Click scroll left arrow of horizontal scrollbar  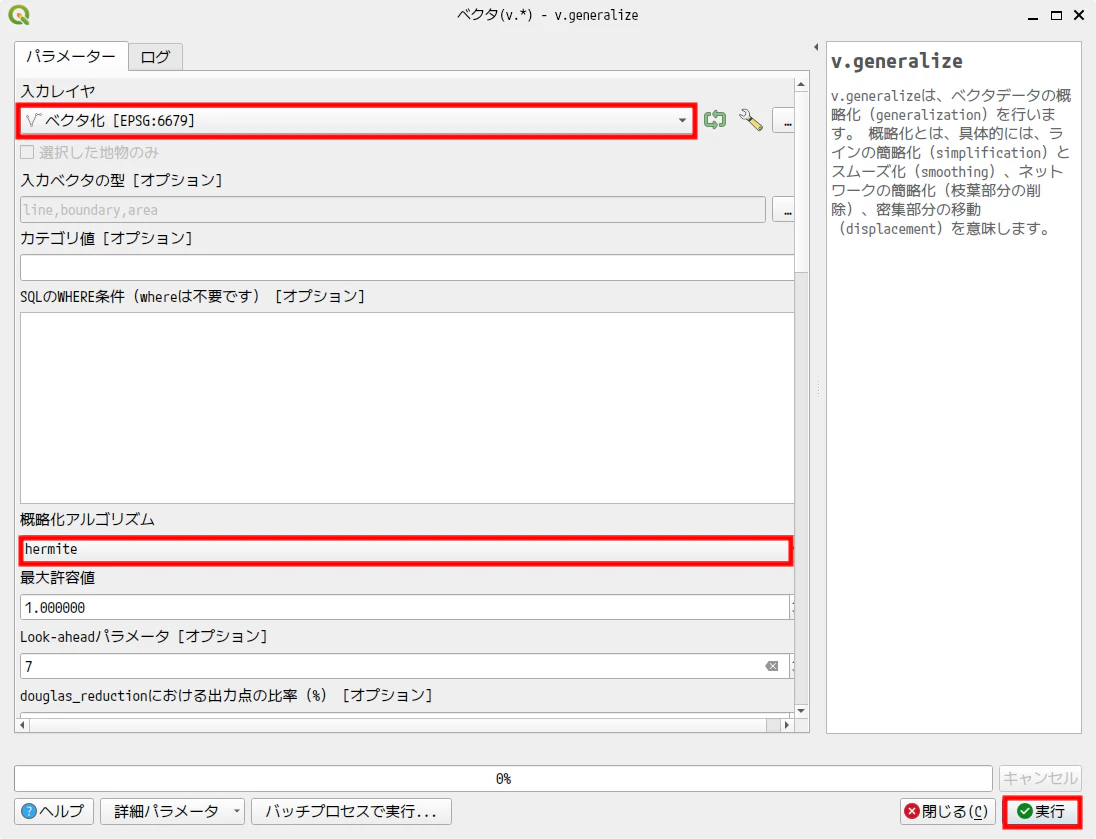click(x=22, y=725)
